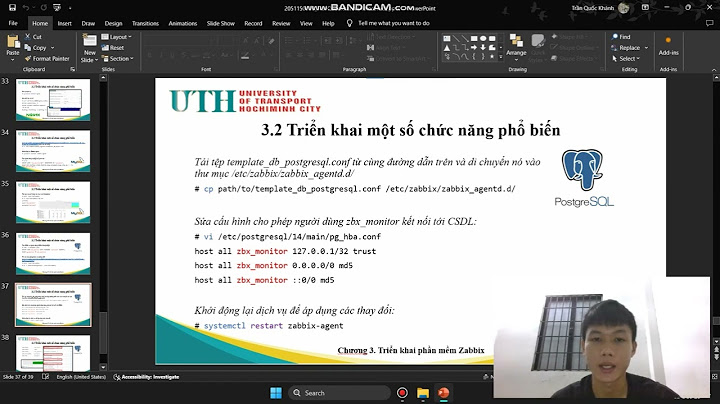
Task: Undo the last action
Action: 26,7
